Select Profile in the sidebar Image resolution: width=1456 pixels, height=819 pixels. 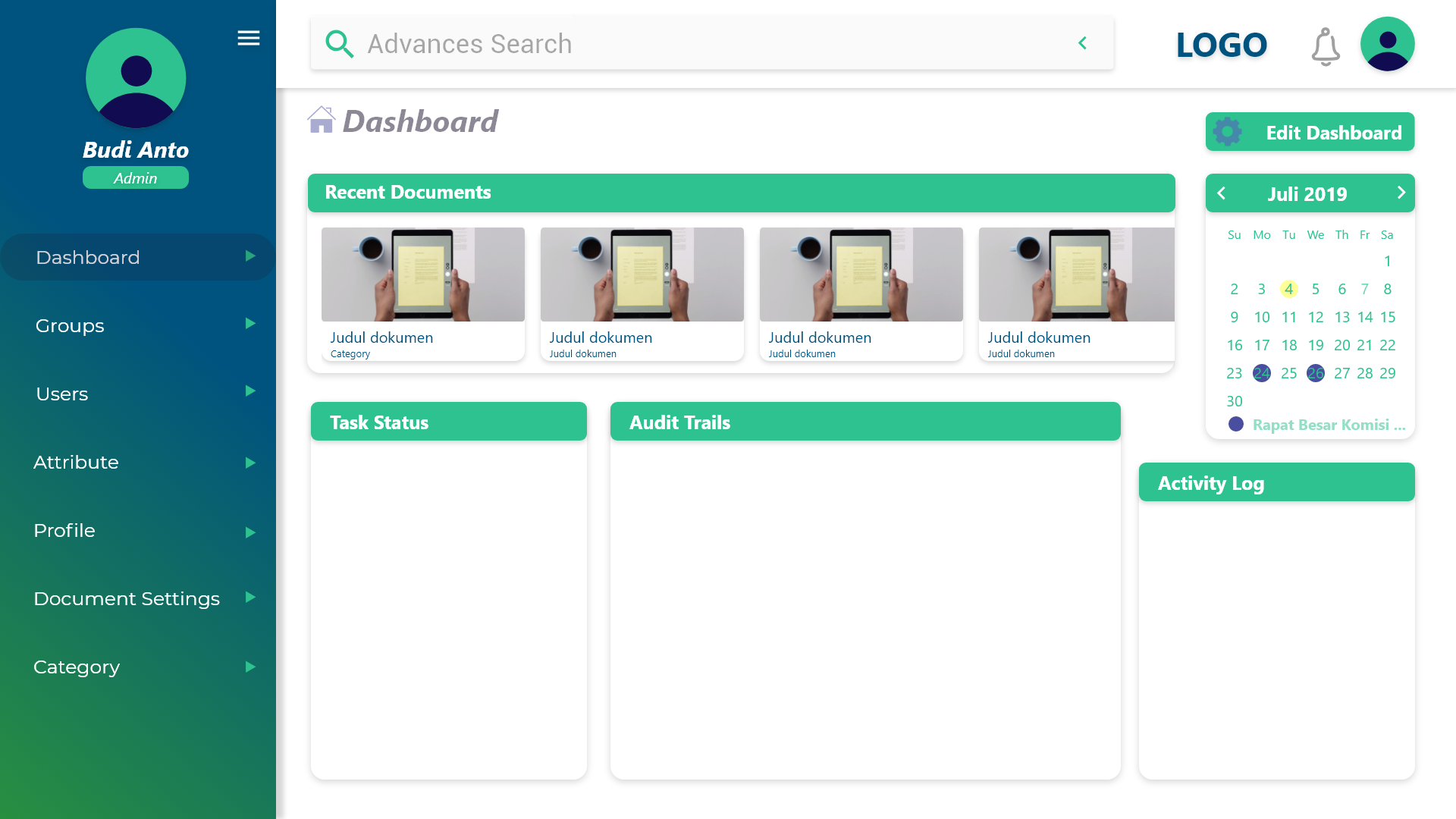(x=64, y=530)
